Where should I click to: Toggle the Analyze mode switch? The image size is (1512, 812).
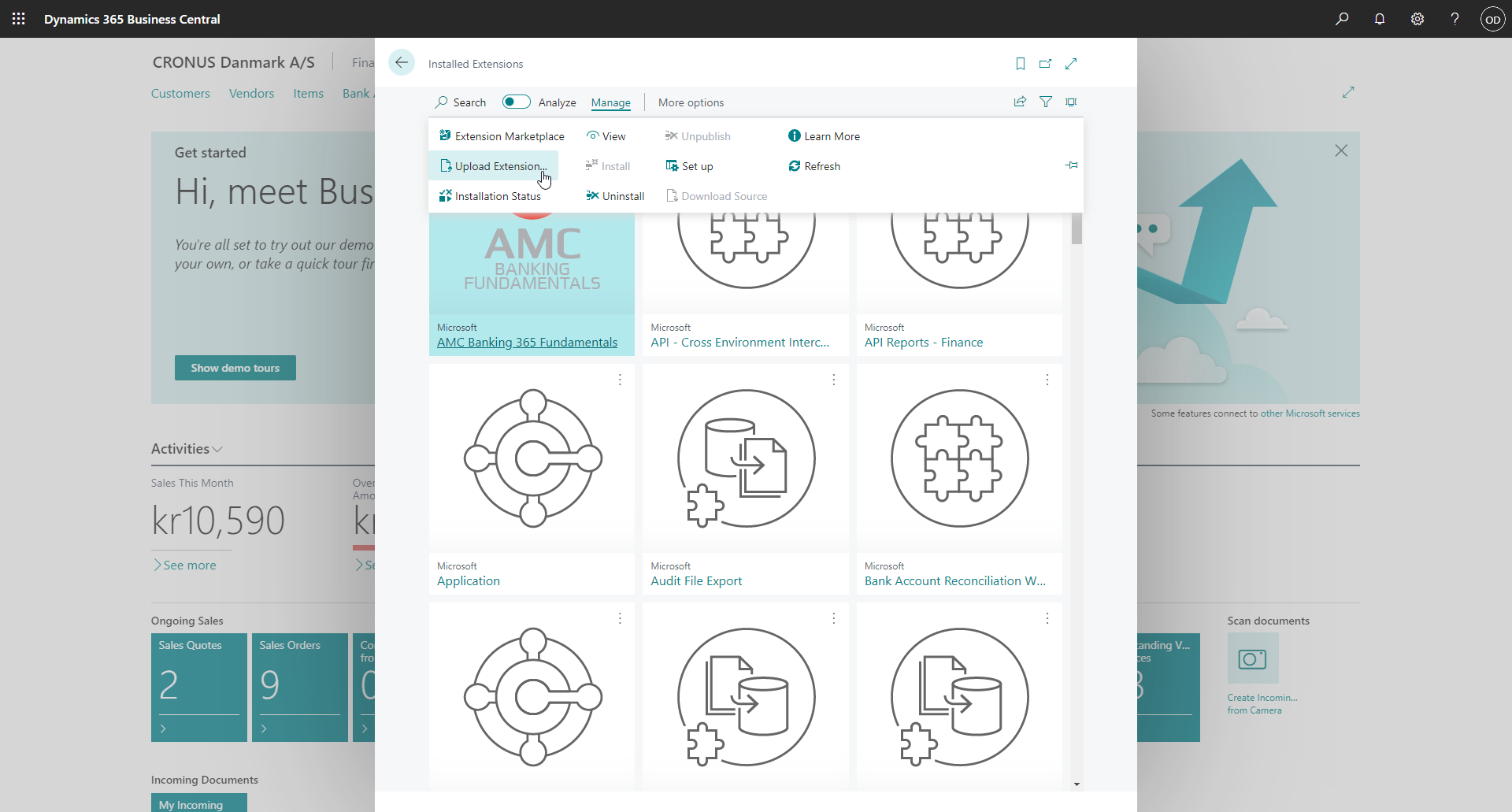pyautogui.click(x=517, y=102)
